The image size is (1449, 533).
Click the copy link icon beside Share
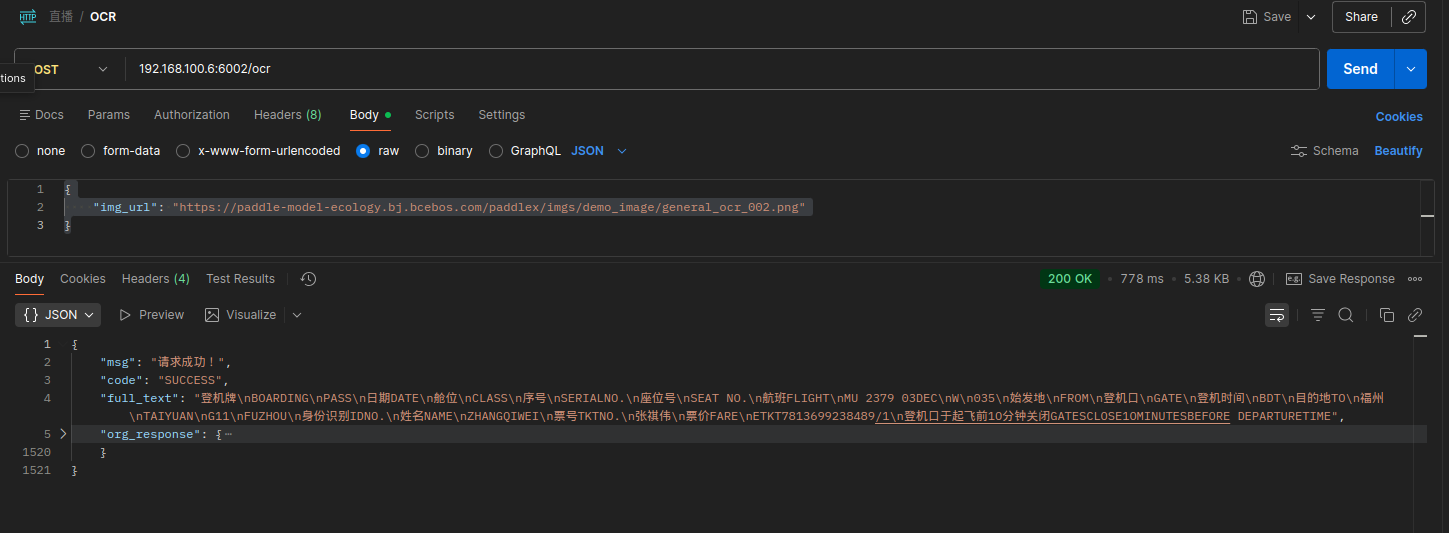(1408, 17)
